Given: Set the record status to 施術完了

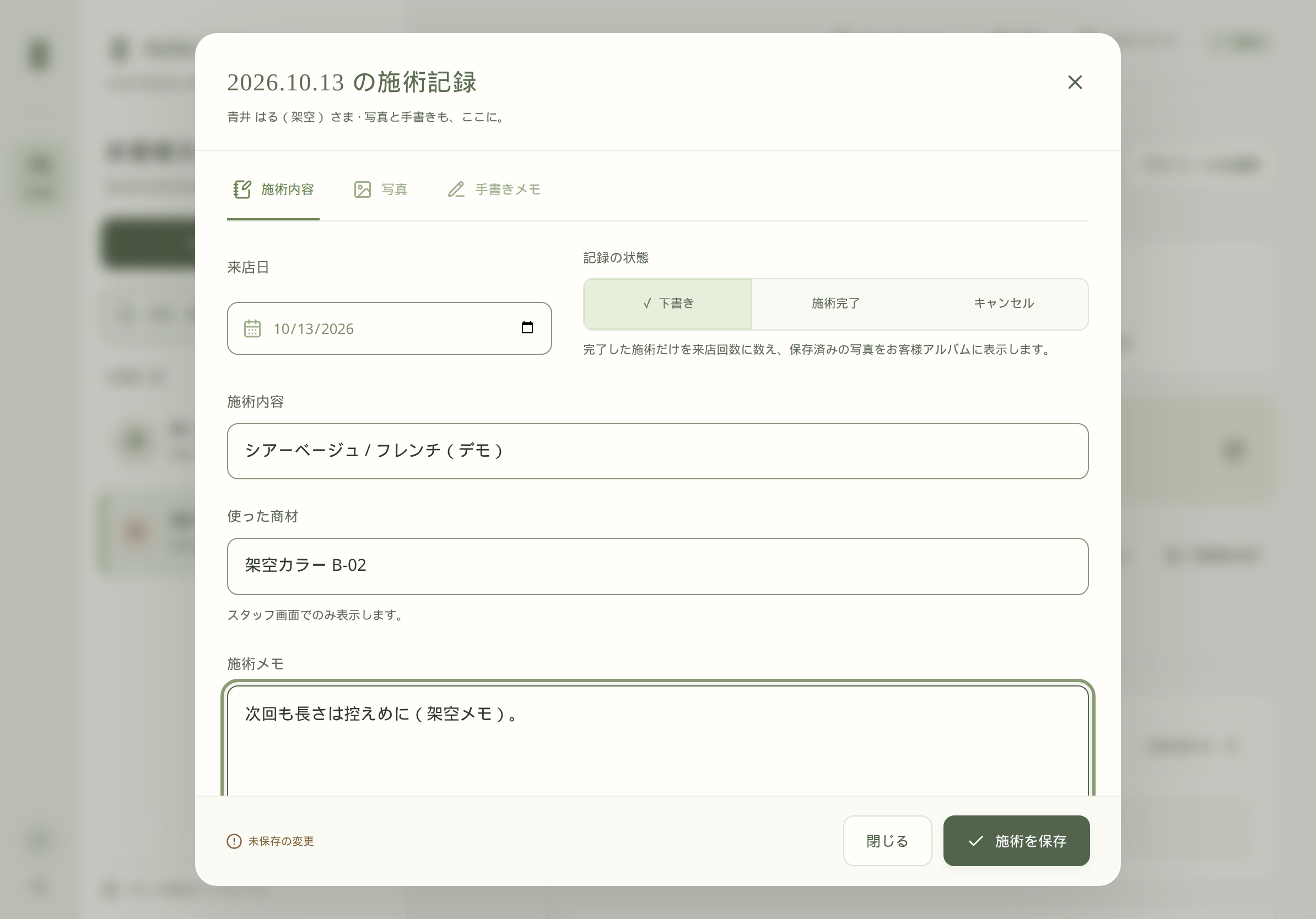Looking at the screenshot, I should pyautogui.click(x=835, y=304).
